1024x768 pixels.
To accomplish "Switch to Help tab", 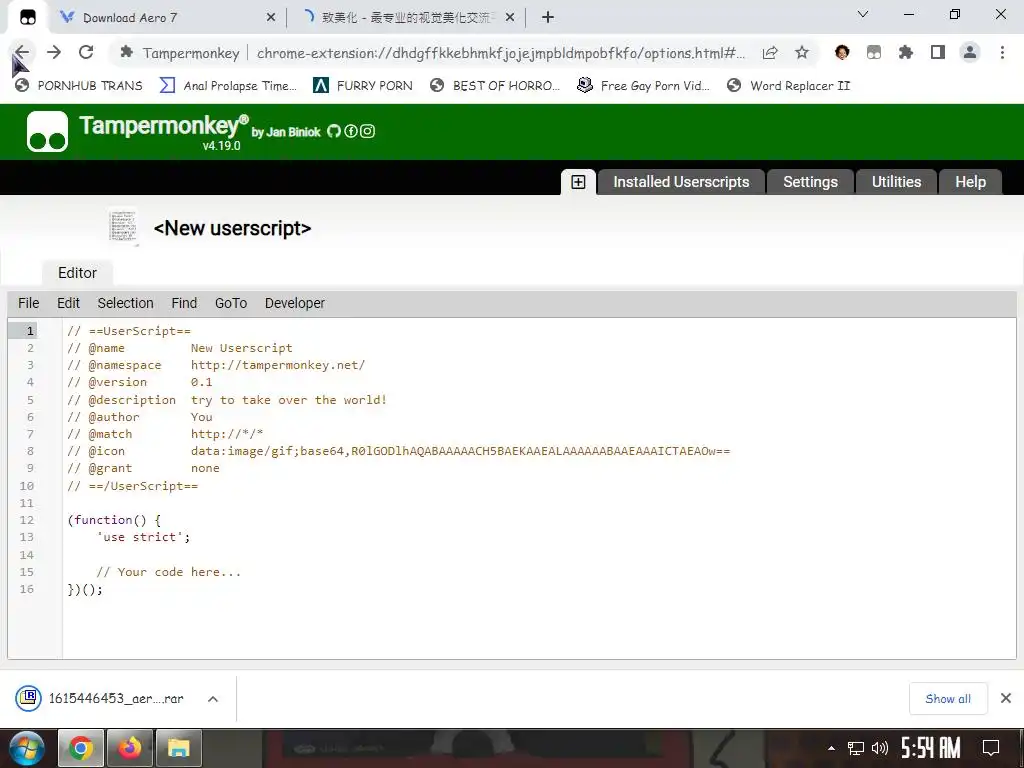I will tap(970, 182).
